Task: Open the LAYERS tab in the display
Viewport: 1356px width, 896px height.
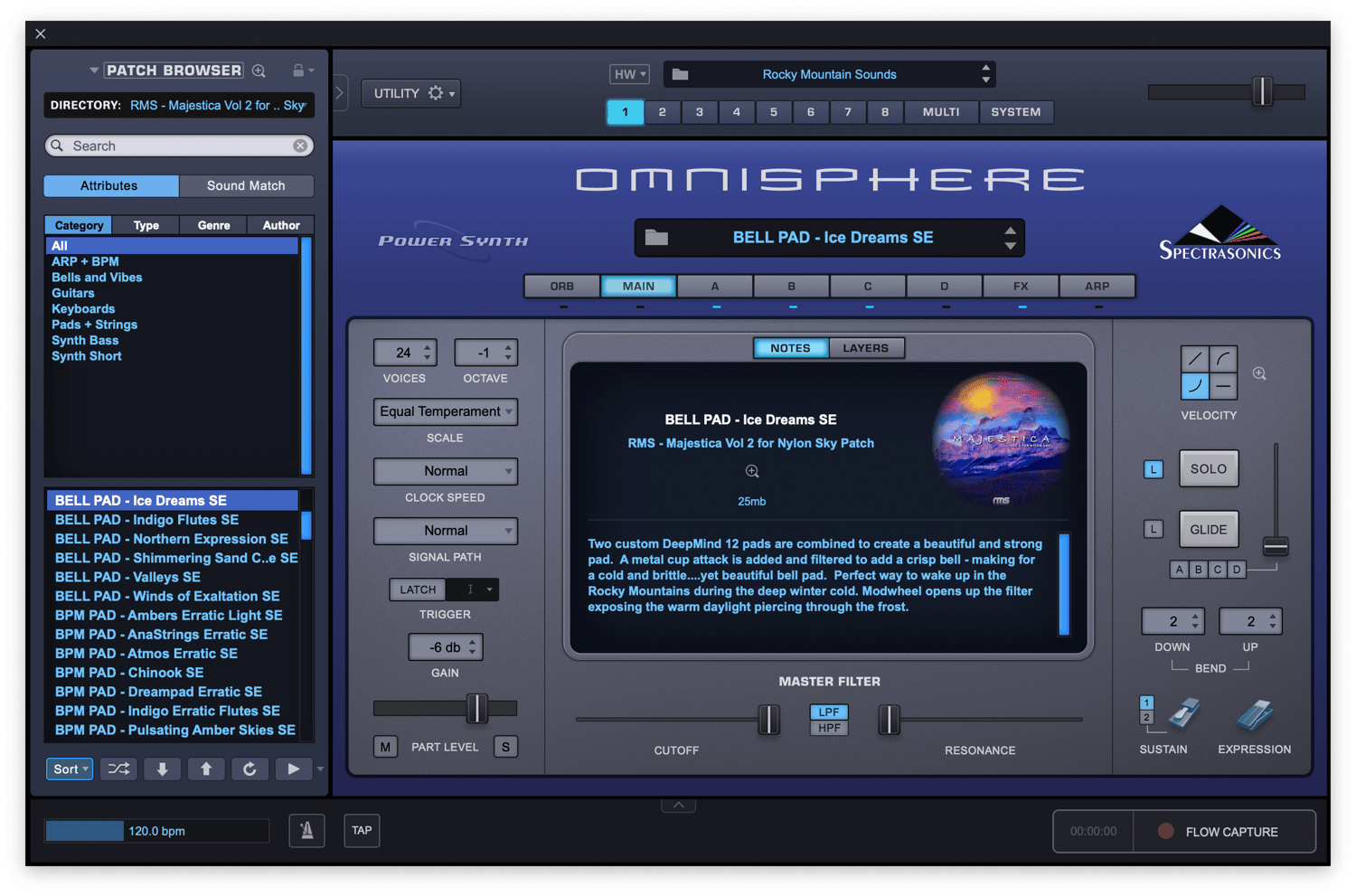Action: pos(866,348)
